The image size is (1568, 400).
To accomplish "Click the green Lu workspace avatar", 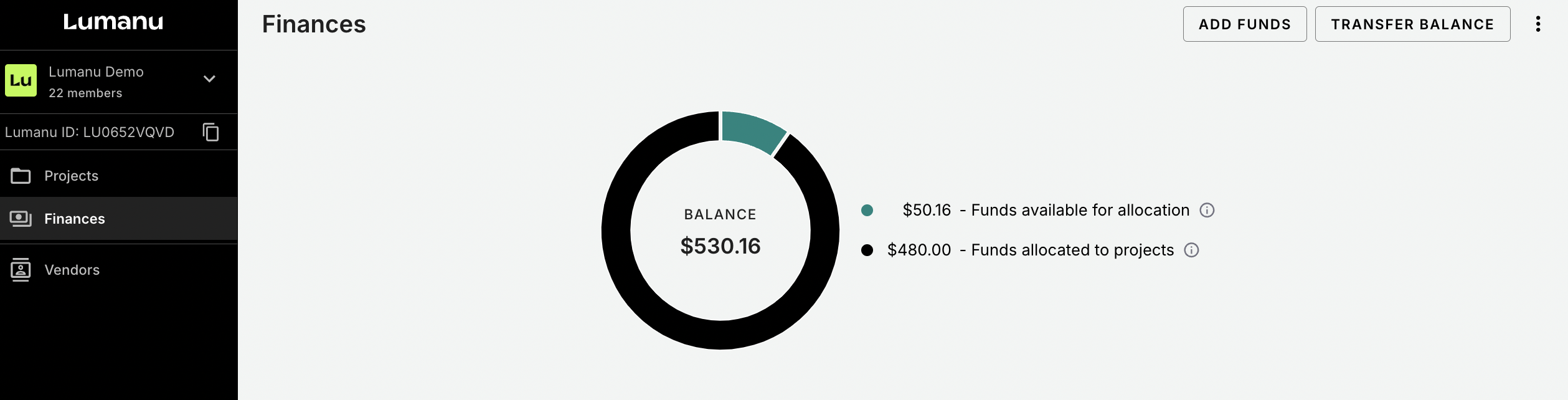I will pyautogui.click(x=21, y=80).
